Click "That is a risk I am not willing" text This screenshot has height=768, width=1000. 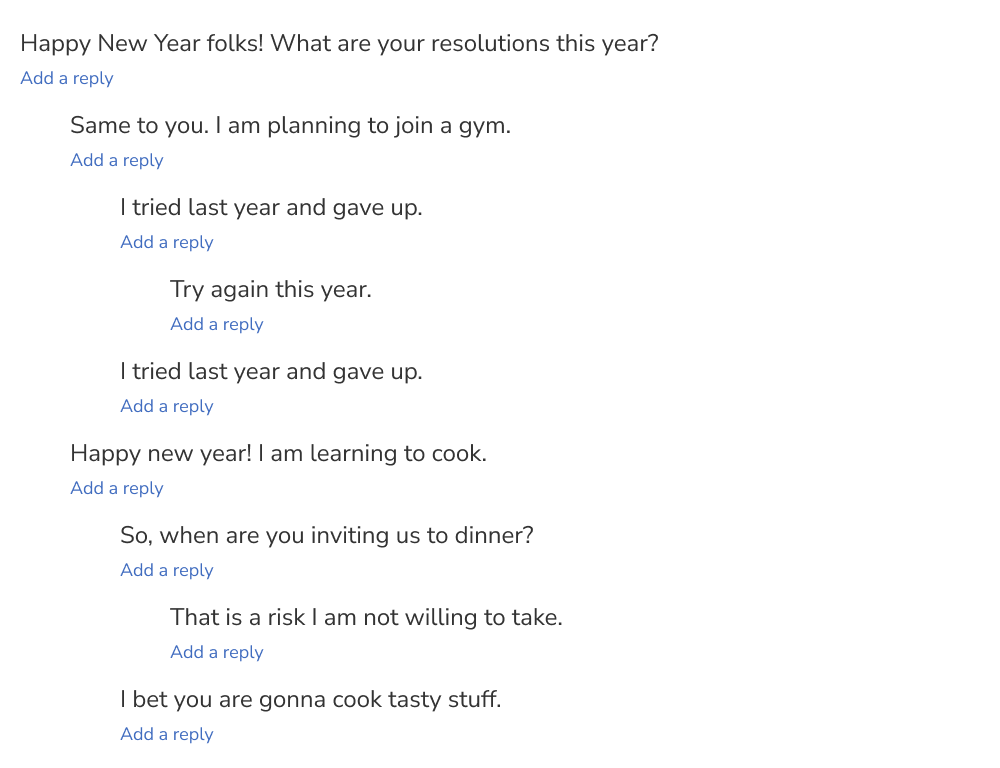(366, 618)
